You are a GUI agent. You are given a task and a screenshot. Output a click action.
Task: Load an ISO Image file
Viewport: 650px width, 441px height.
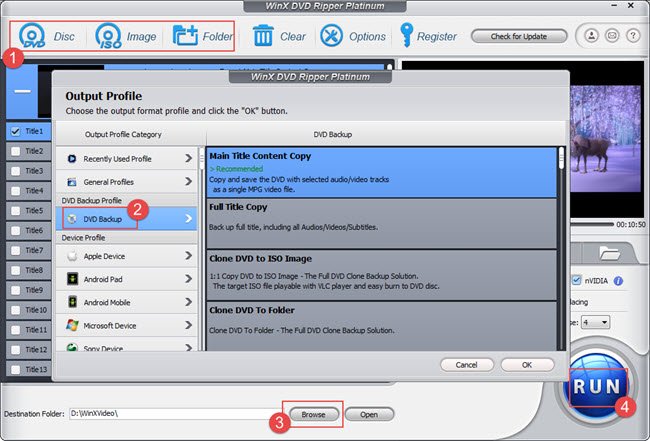click(109, 36)
